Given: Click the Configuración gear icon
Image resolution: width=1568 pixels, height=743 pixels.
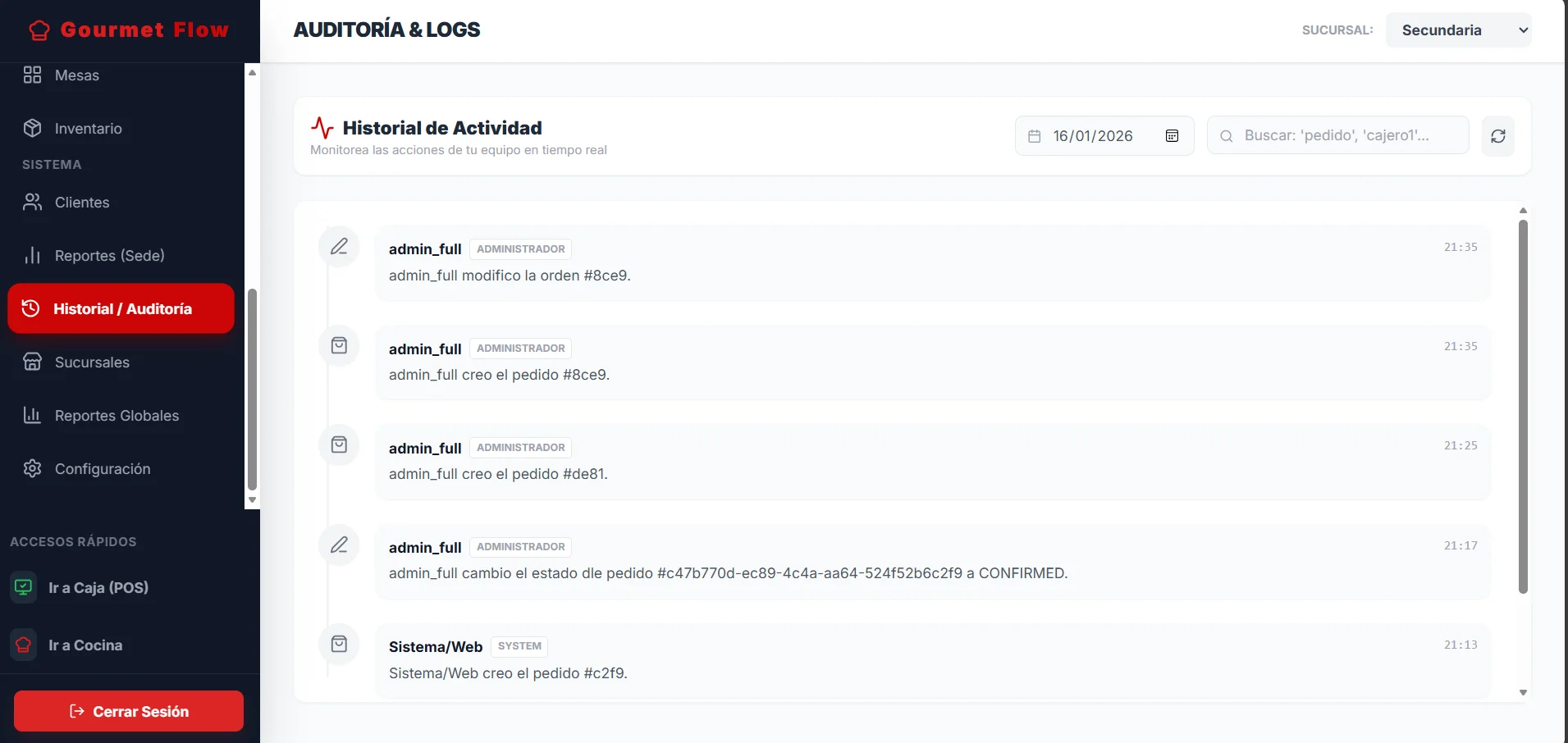Looking at the screenshot, I should pos(32,468).
